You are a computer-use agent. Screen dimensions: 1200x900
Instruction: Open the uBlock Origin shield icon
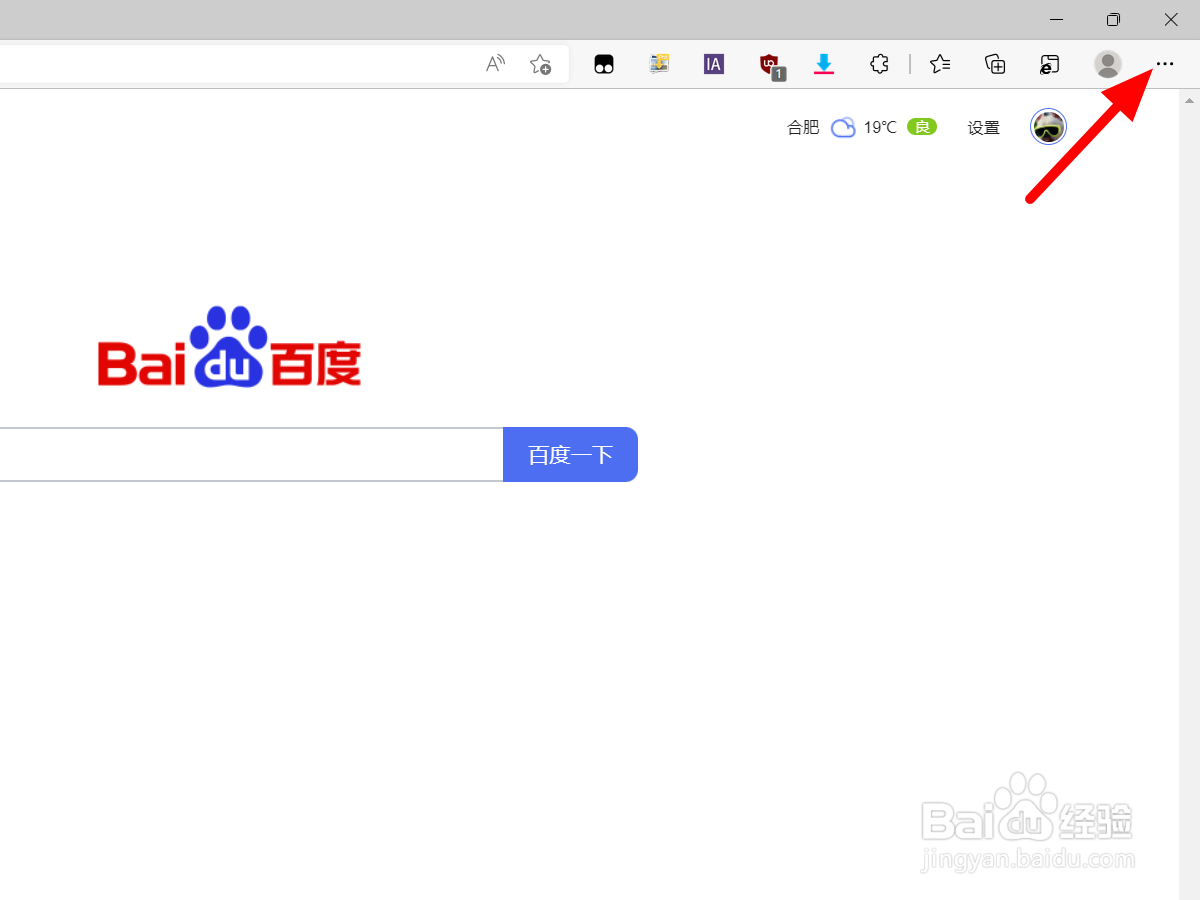(771, 65)
